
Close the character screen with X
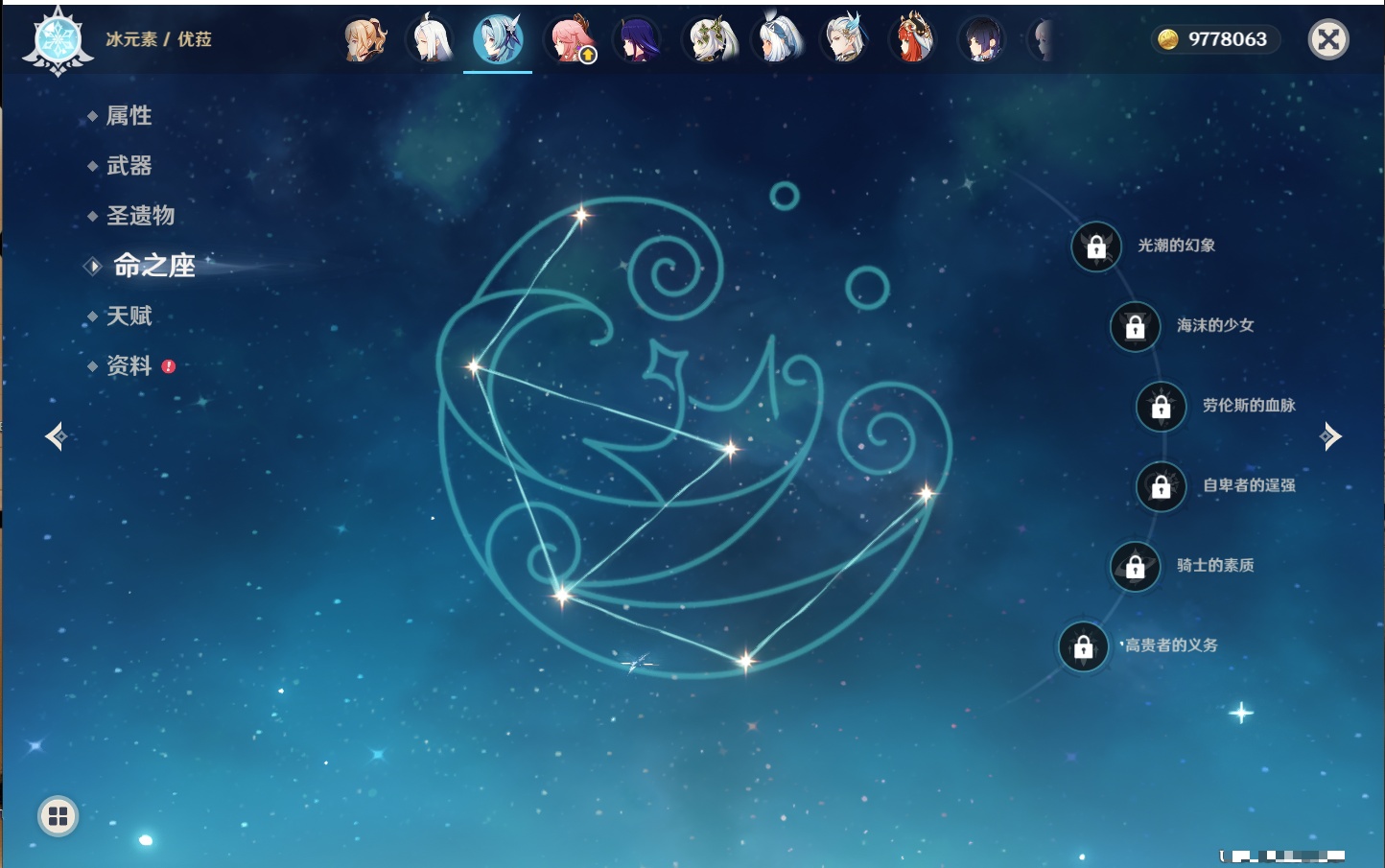(1328, 39)
